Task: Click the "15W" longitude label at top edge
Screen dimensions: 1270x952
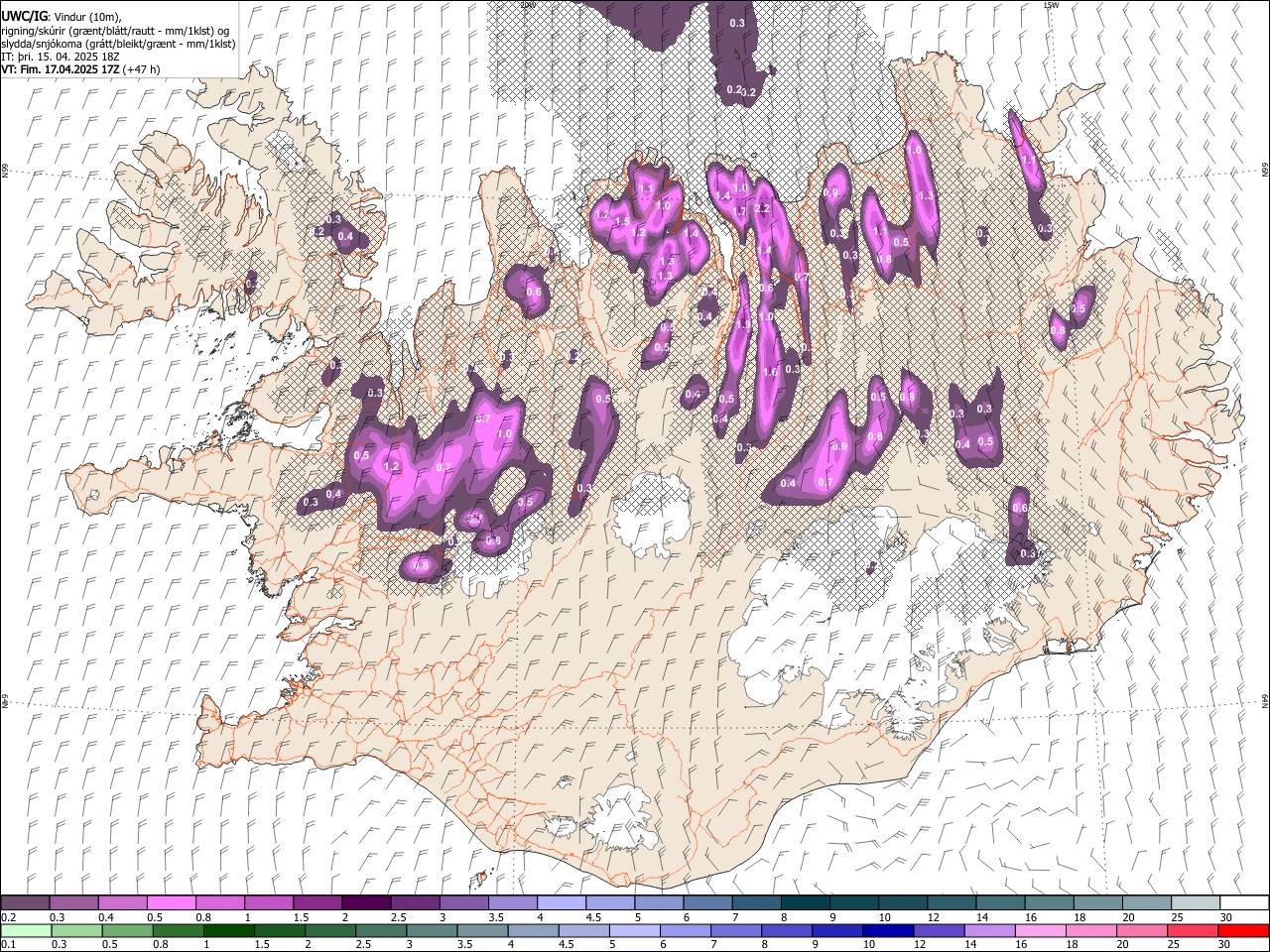Action: tap(1051, 5)
